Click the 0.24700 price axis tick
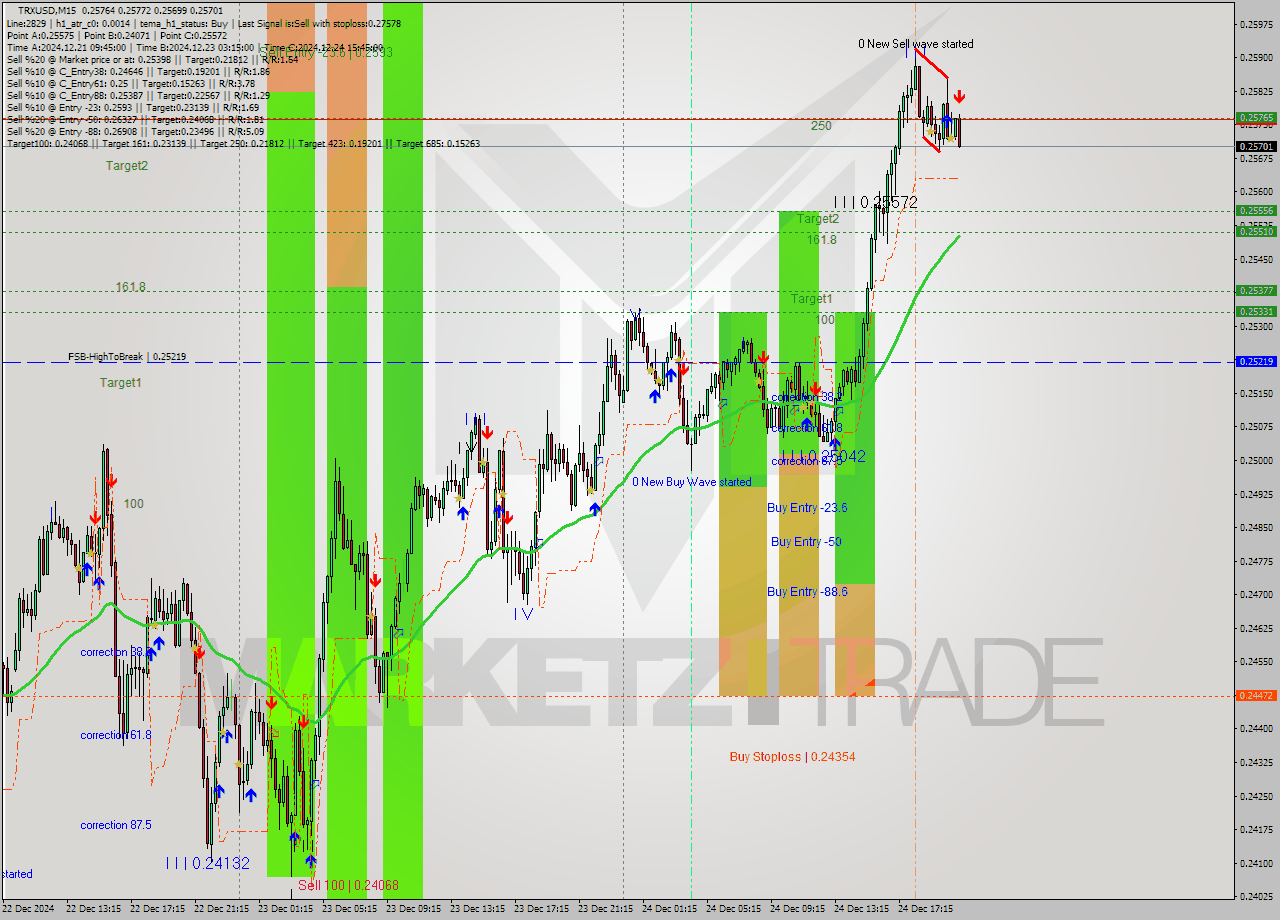Image resolution: width=1280 pixels, height=920 pixels. (1257, 594)
